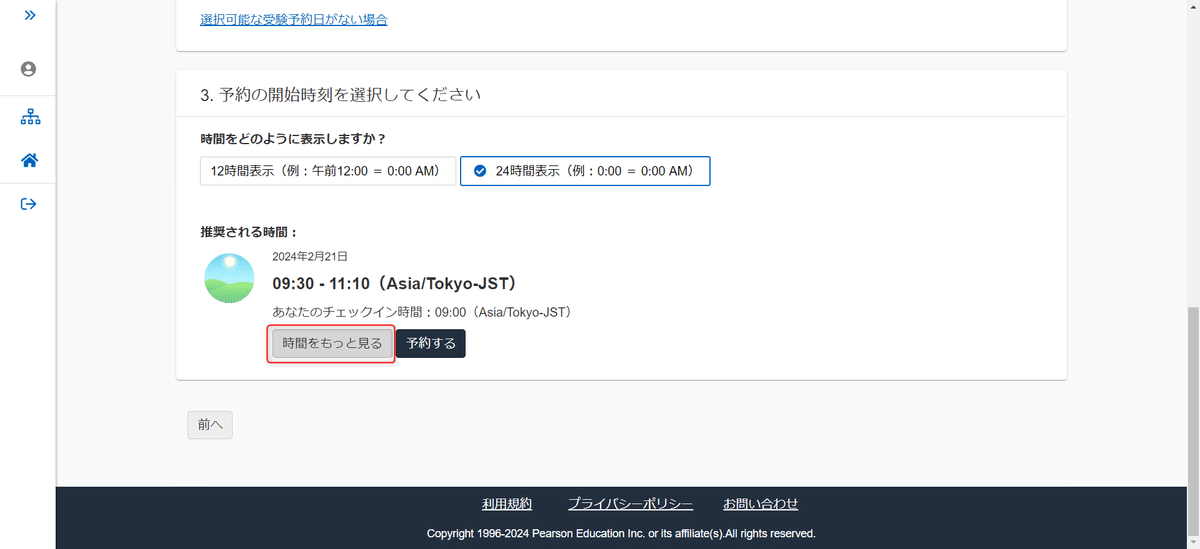
Task: Open プライバシーポリシー footer link
Action: [x=630, y=504]
